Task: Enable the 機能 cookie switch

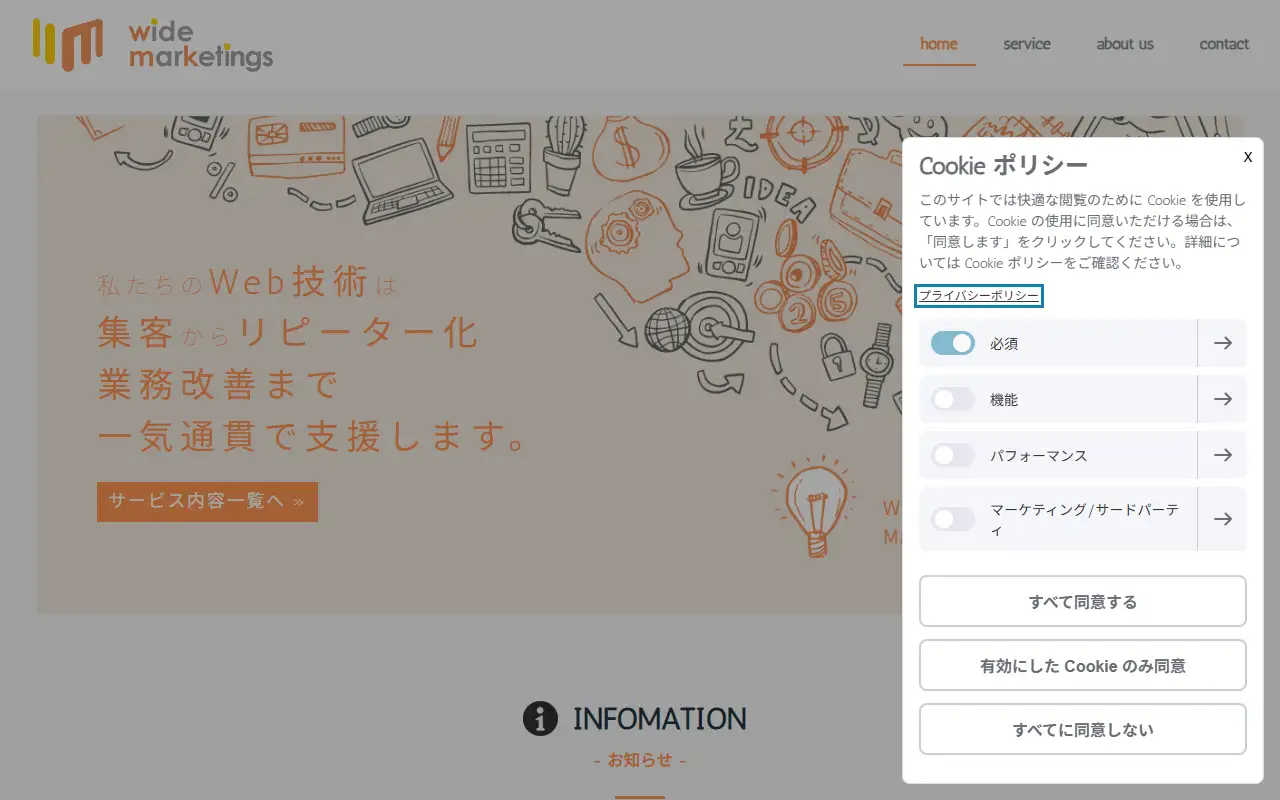Action: click(x=953, y=399)
